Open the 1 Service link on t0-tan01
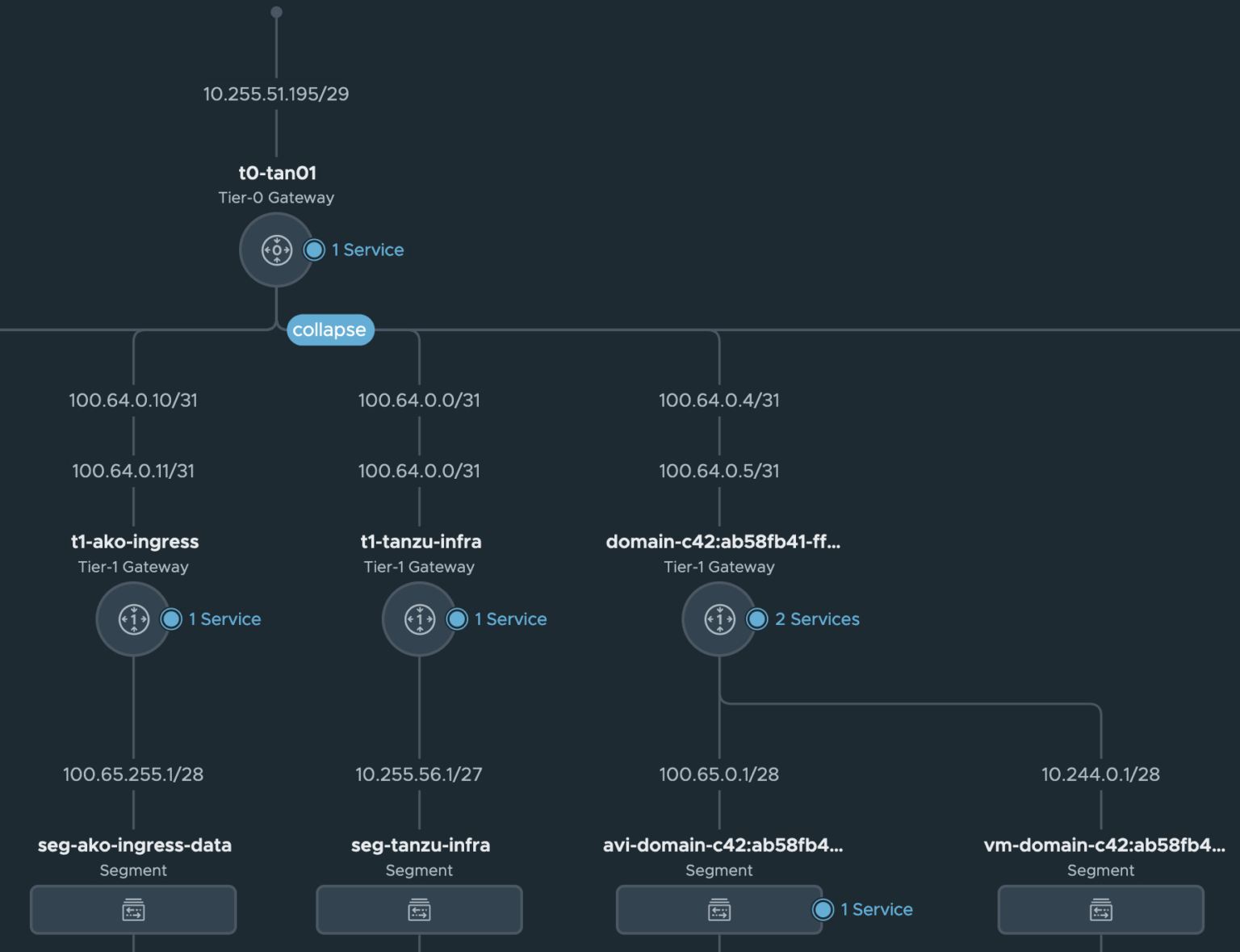Image resolution: width=1240 pixels, height=952 pixels. point(368,250)
